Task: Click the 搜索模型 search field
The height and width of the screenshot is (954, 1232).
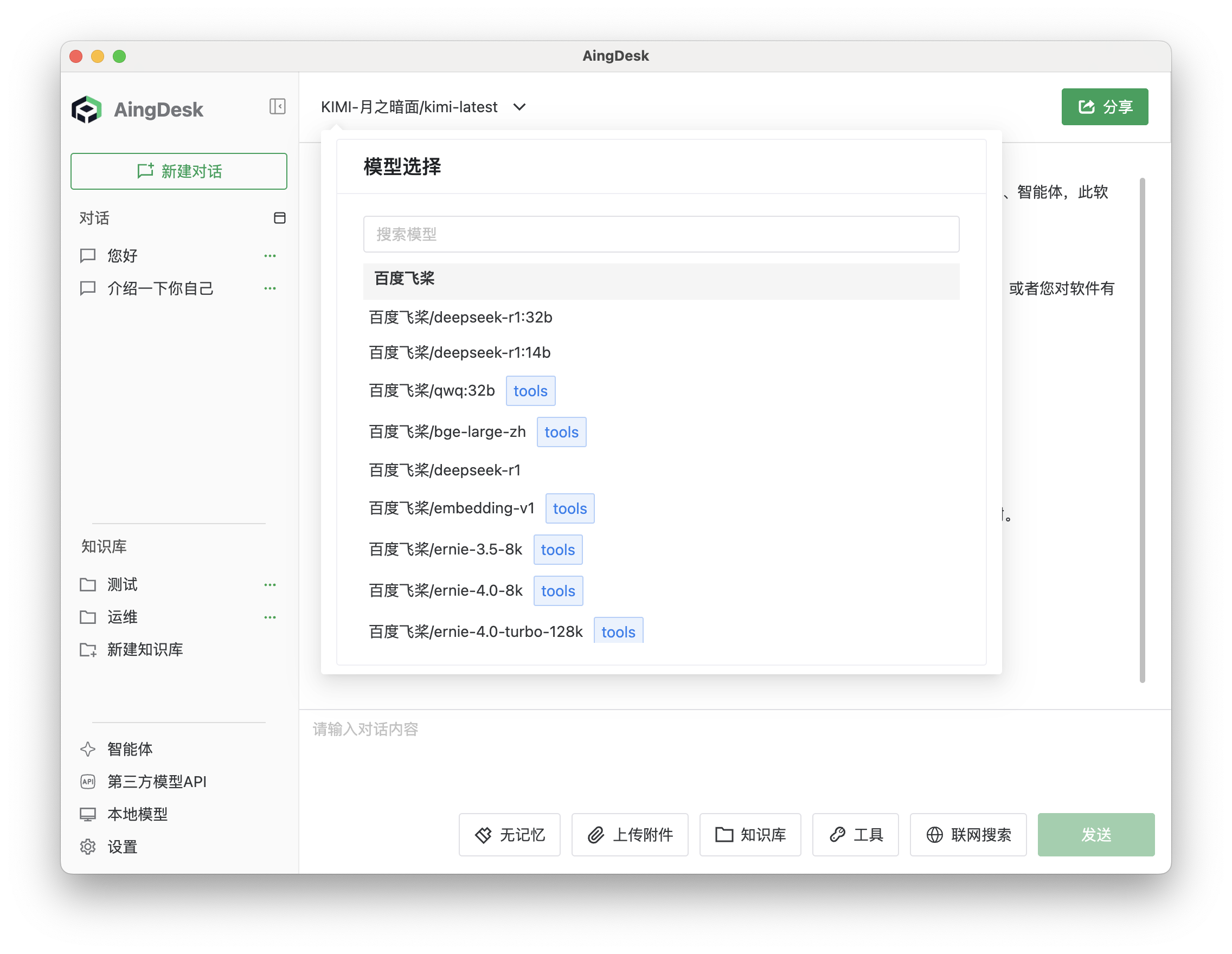Action: [661, 235]
